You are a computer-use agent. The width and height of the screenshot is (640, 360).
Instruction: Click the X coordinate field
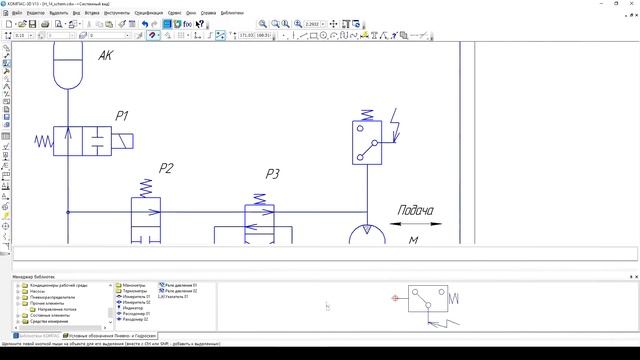(x=246, y=36)
